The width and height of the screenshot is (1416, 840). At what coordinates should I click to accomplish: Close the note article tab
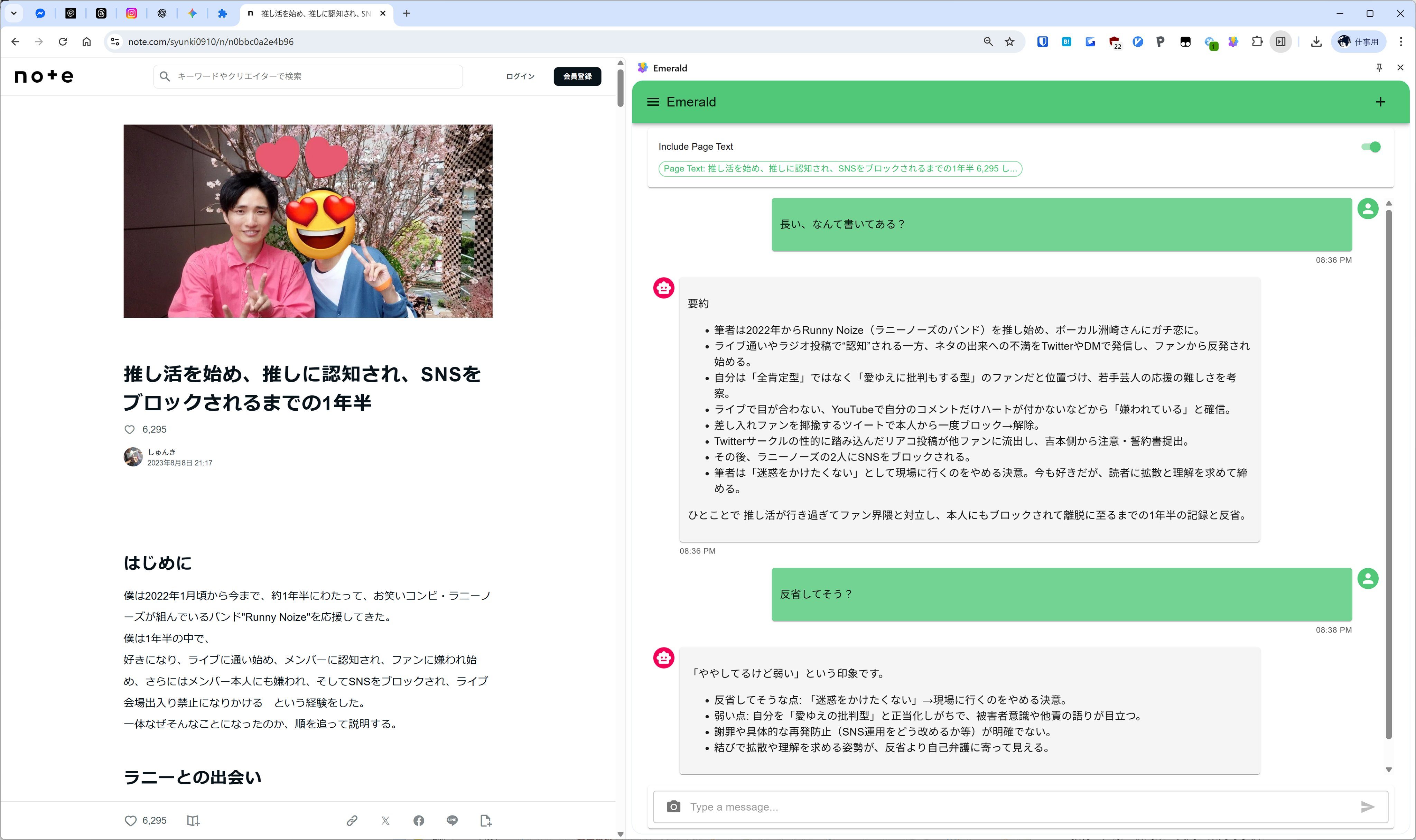point(383,13)
